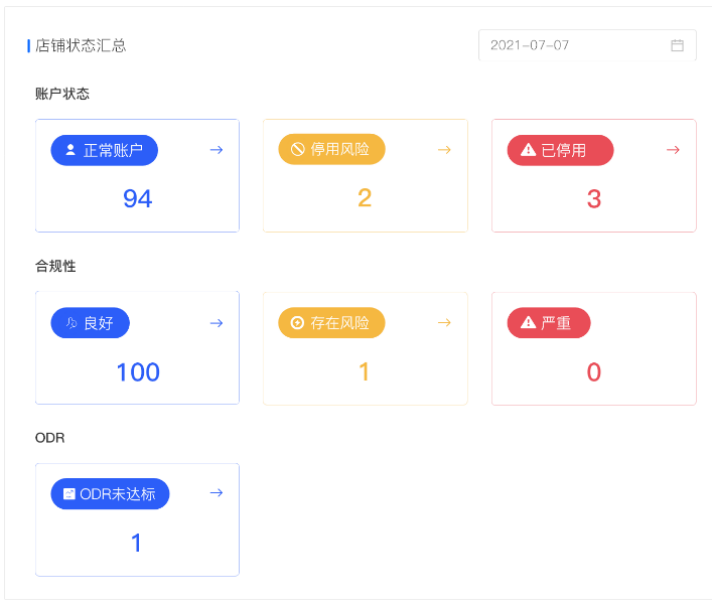This screenshot has height=607, width=712.
Task: Click the 94 normal accounts count
Action: [x=138, y=199]
